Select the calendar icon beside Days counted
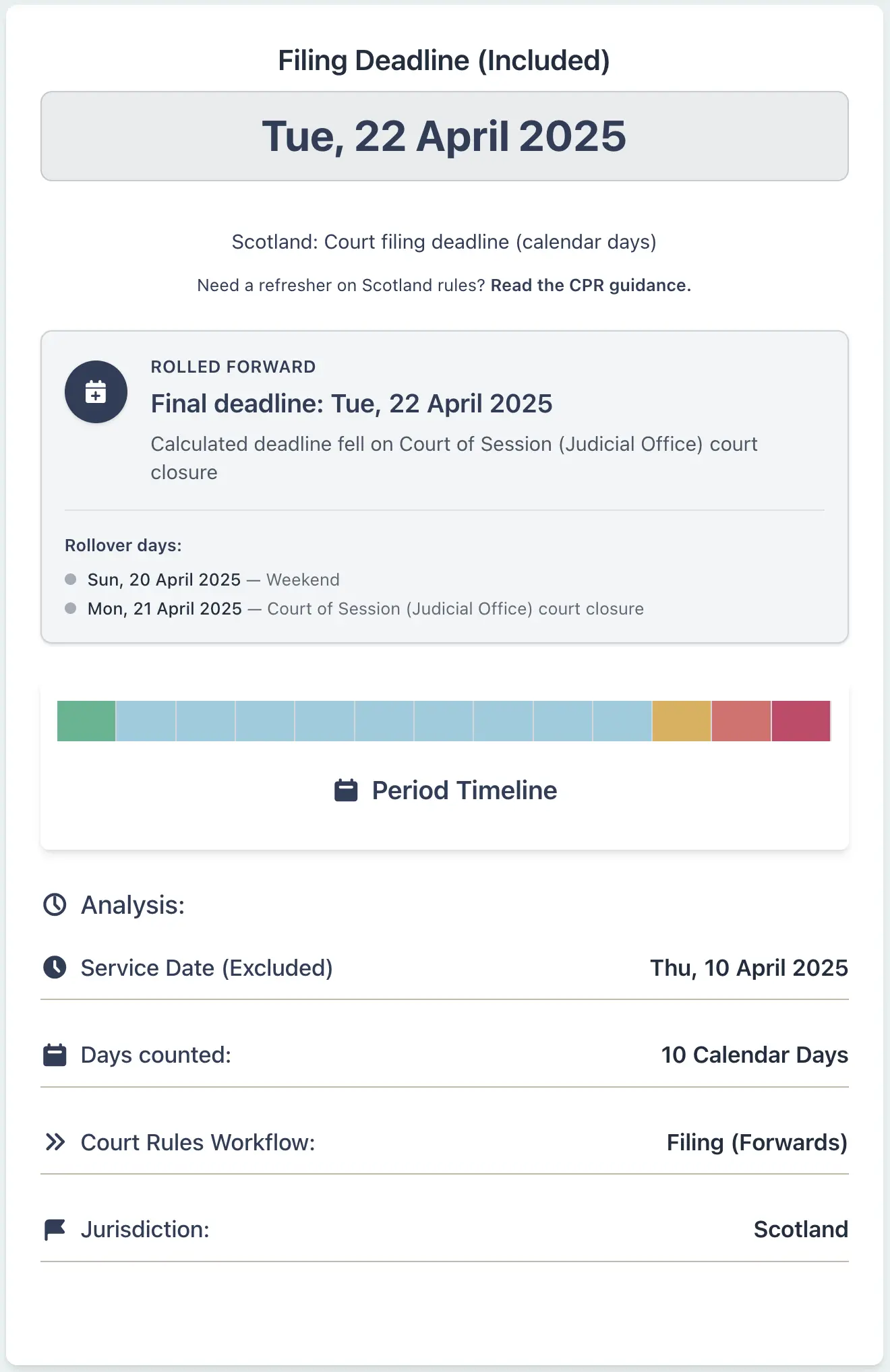 55,1055
